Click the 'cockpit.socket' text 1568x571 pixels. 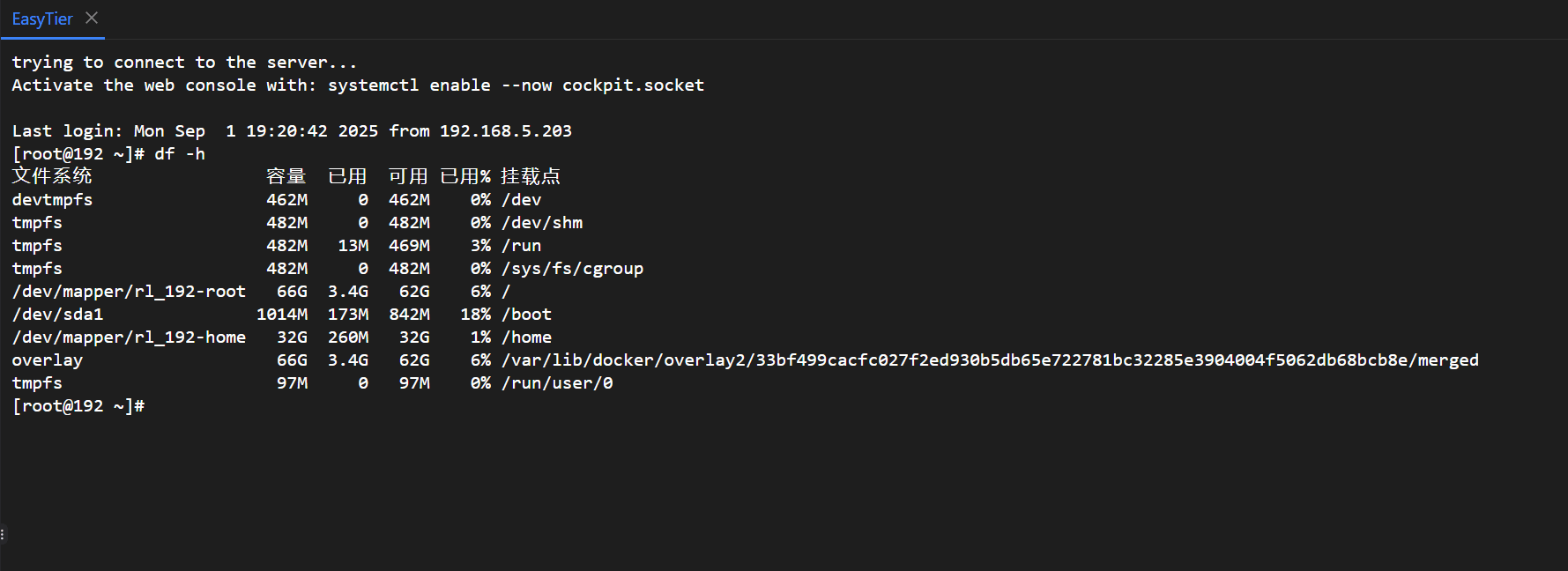pyautogui.click(x=633, y=85)
